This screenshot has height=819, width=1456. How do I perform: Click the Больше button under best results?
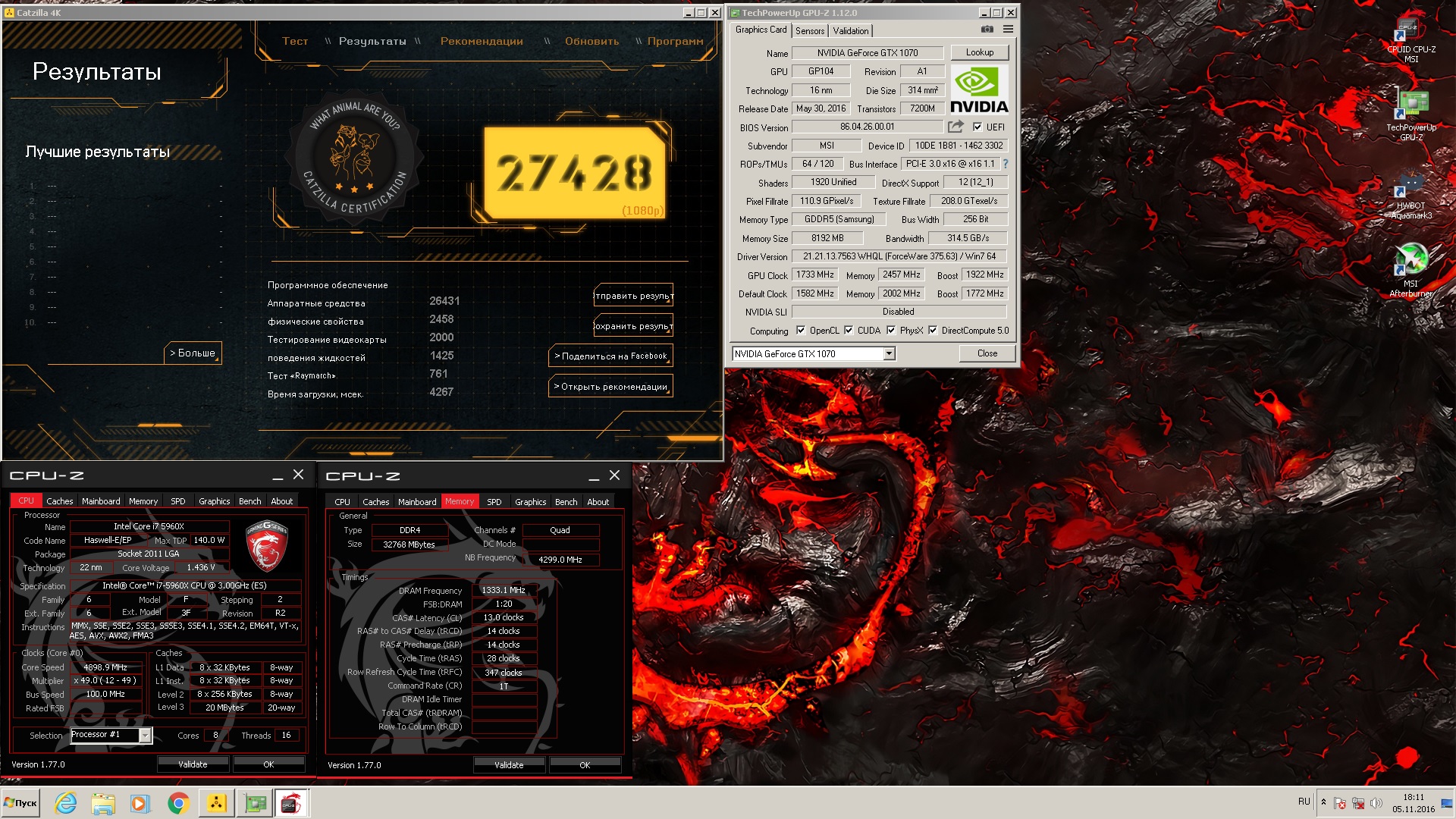[193, 353]
